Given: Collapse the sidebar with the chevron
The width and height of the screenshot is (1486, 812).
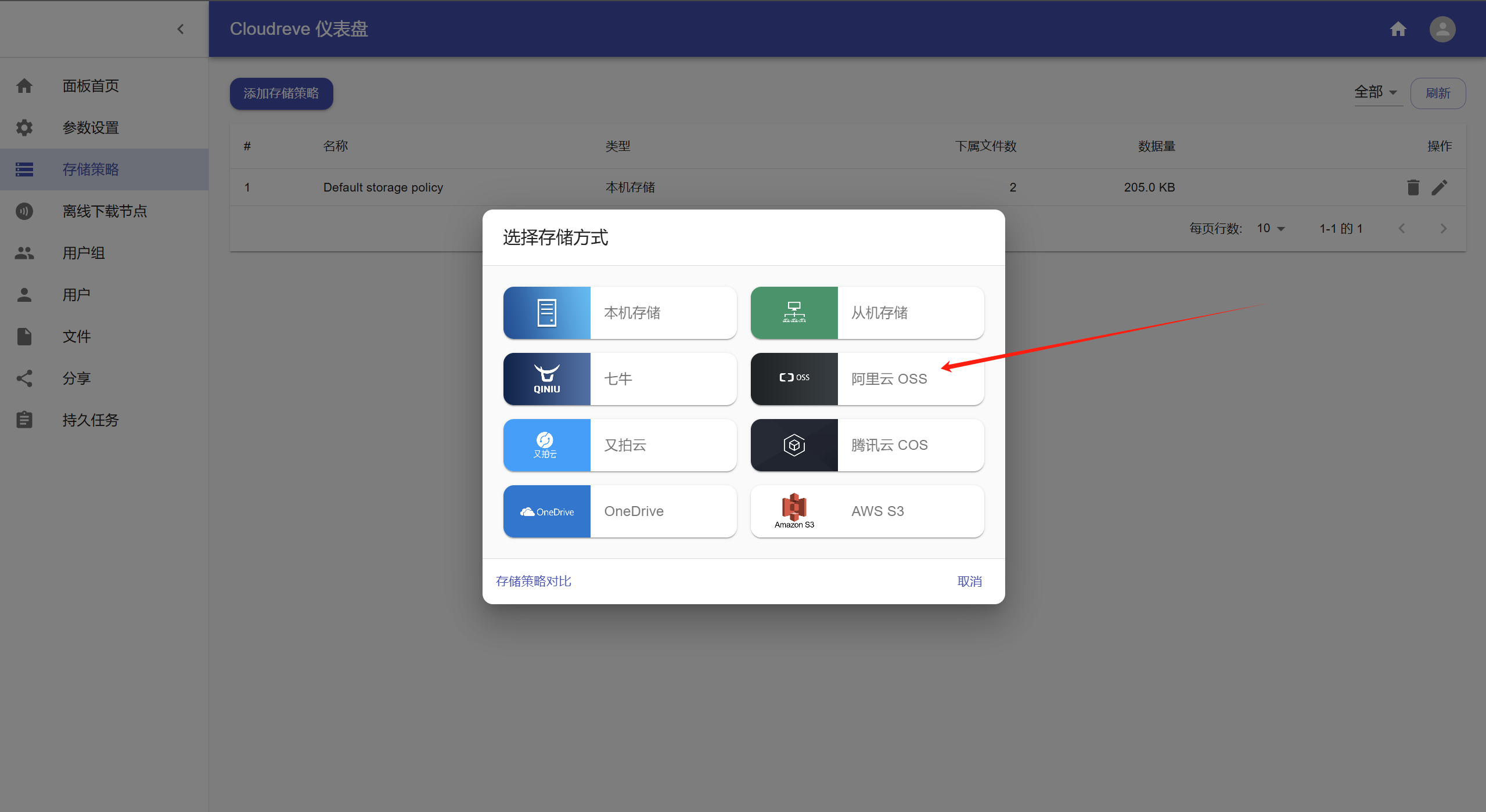Looking at the screenshot, I should tap(181, 29).
